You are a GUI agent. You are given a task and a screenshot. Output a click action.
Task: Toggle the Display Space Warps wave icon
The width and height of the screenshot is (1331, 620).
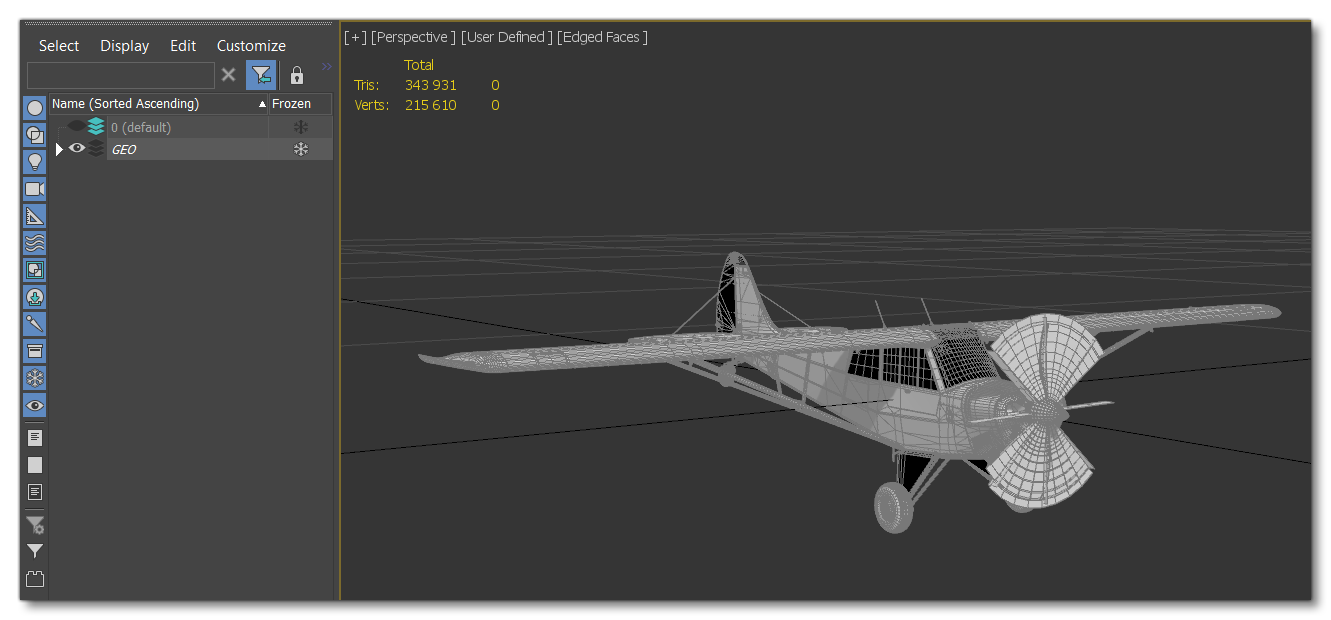(35, 243)
